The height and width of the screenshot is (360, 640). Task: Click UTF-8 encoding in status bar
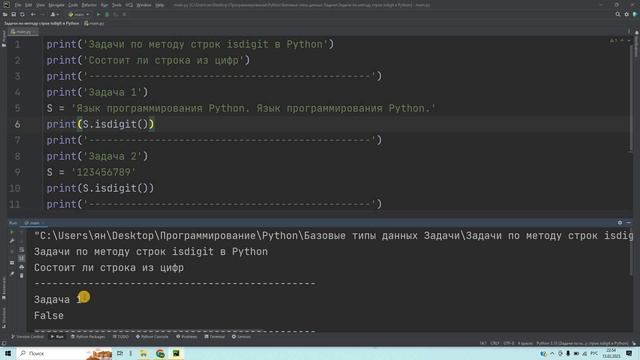[x=509, y=343]
